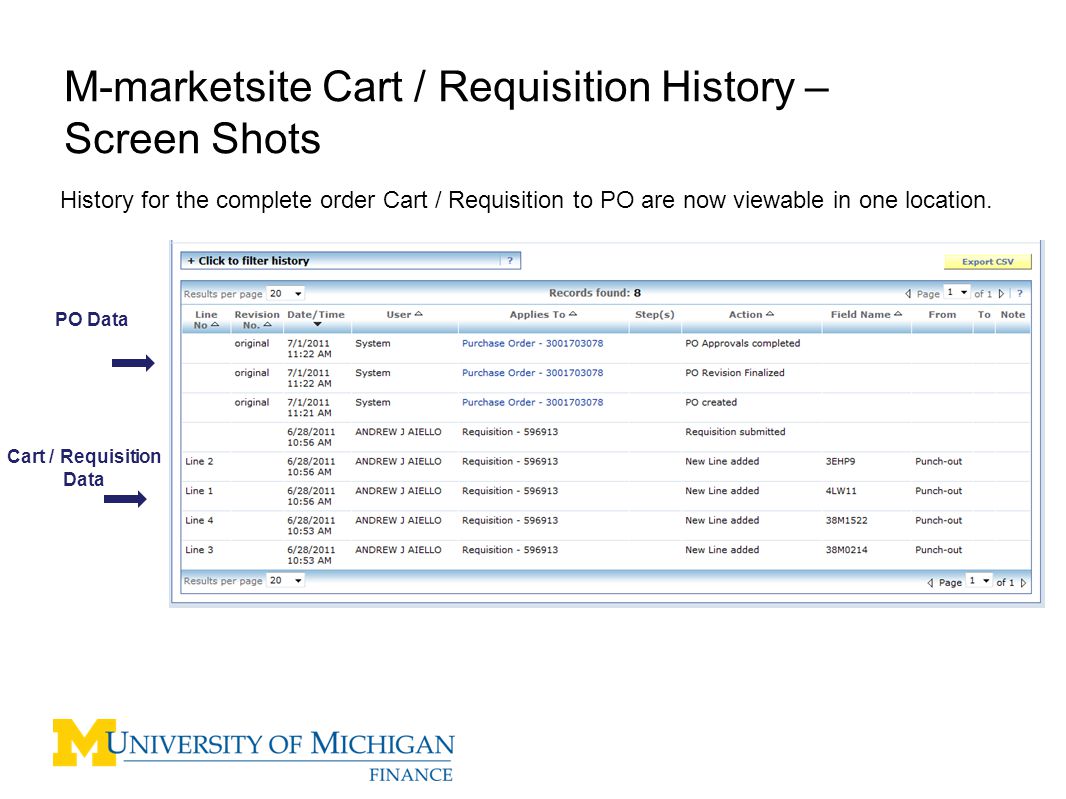Sort by Line No column
The image size is (1066, 799).
click(x=206, y=320)
